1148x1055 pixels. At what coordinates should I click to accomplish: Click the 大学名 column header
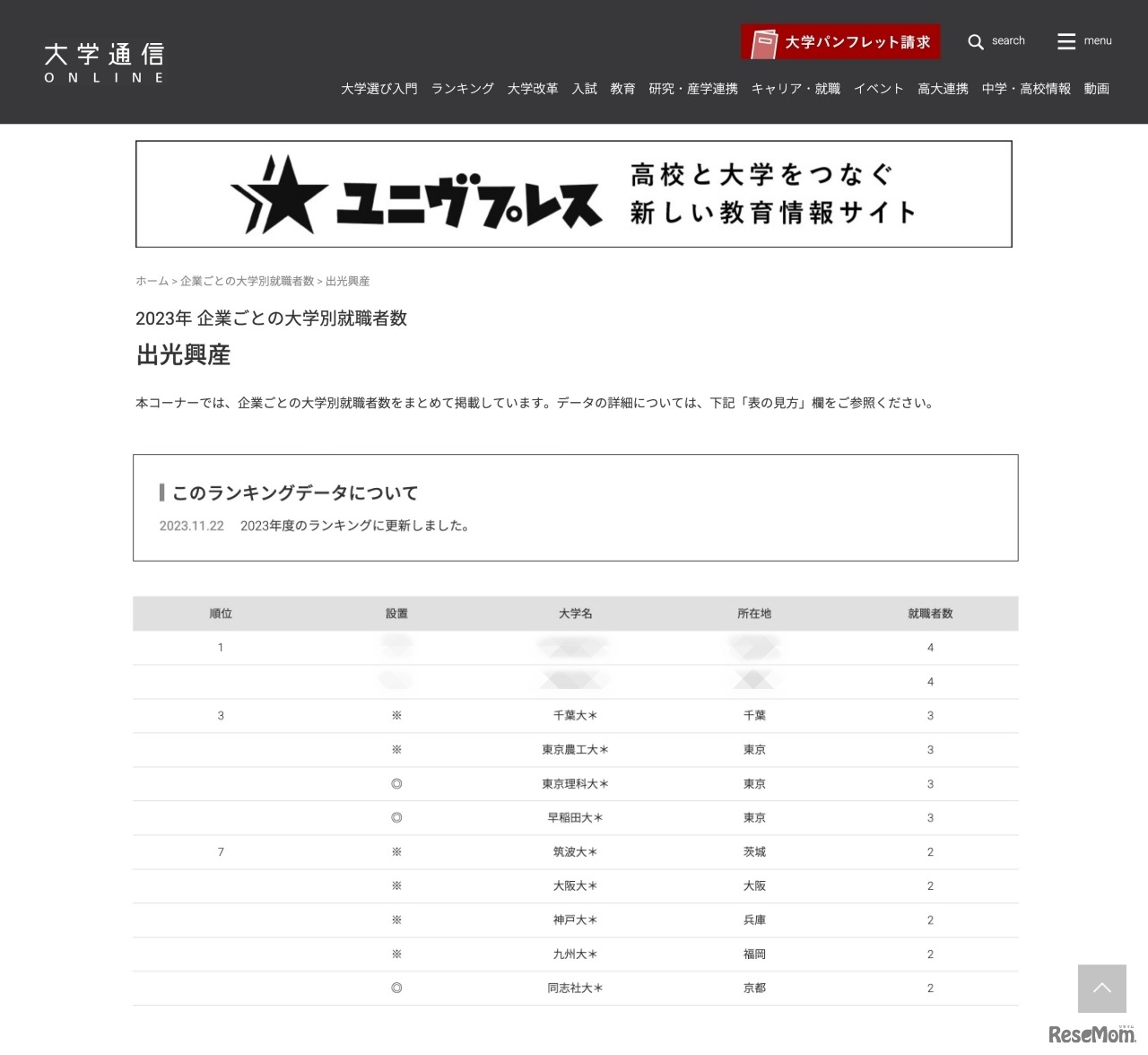[575, 614]
